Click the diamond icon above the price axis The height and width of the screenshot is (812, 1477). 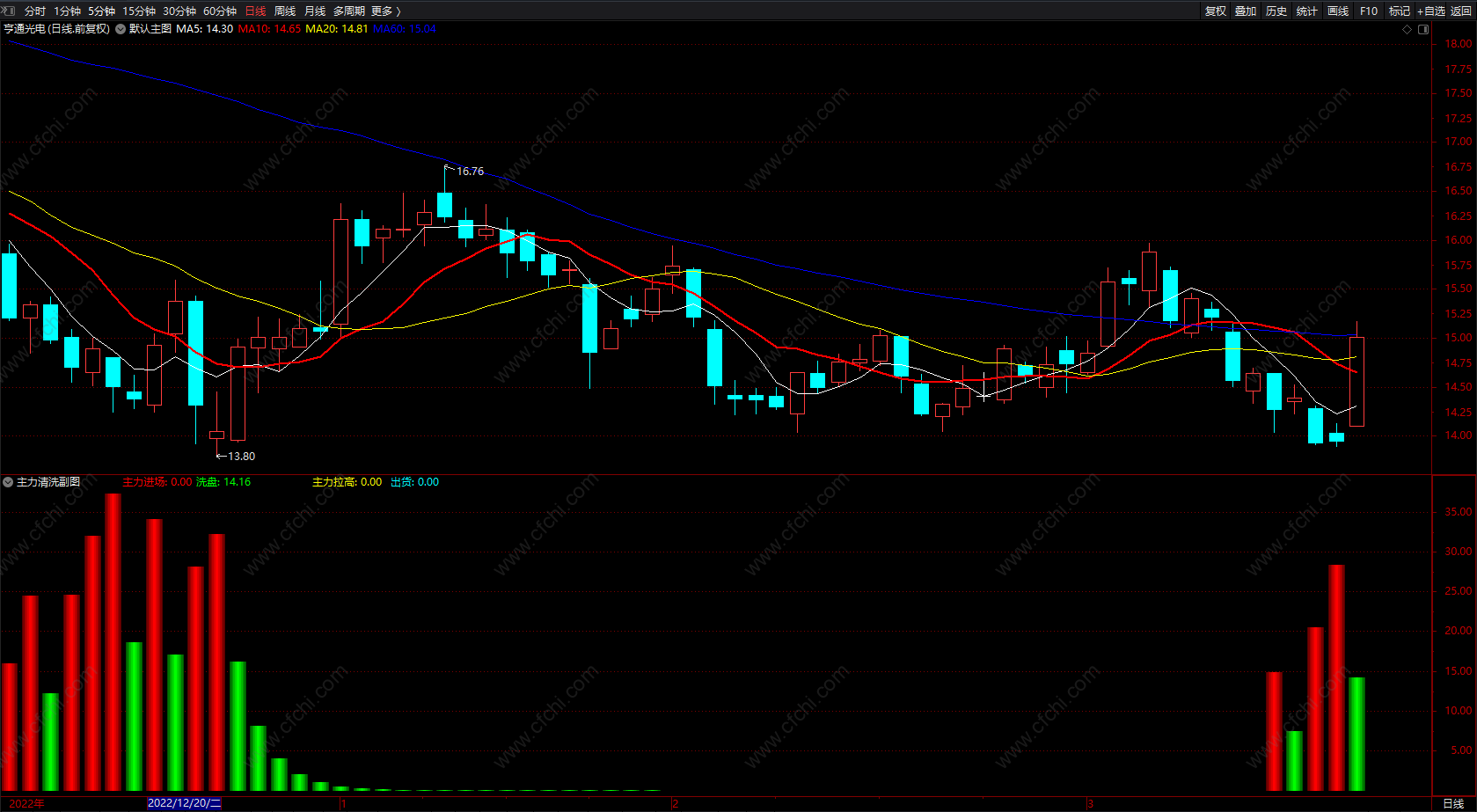pos(1407,29)
